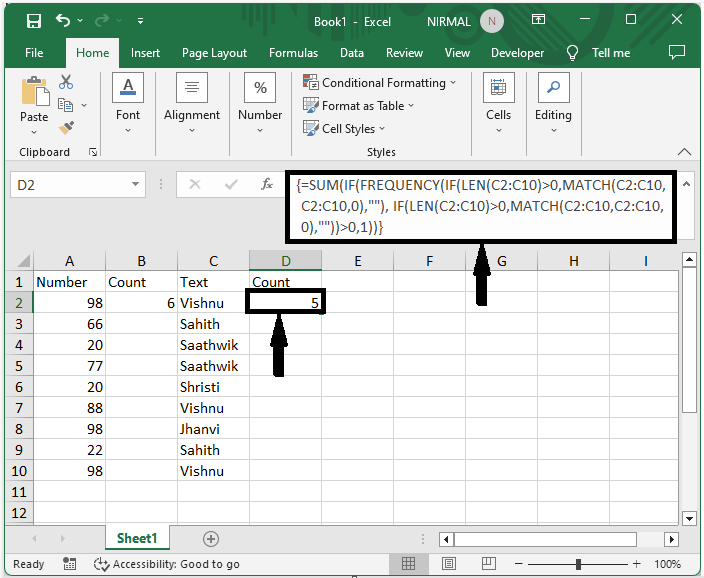The height and width of the screenshot is (578, 704).
Task: Click the cell containing Shristi
Action: [213, 387]
